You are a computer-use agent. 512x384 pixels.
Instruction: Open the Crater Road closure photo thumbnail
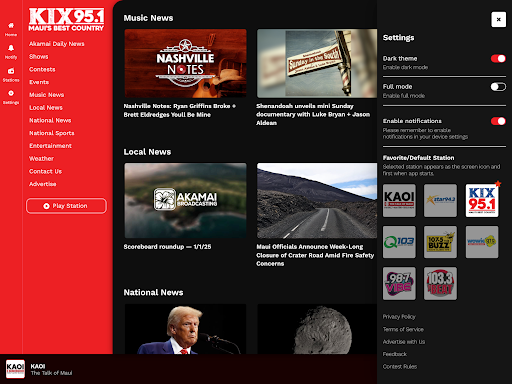point(317,200)
